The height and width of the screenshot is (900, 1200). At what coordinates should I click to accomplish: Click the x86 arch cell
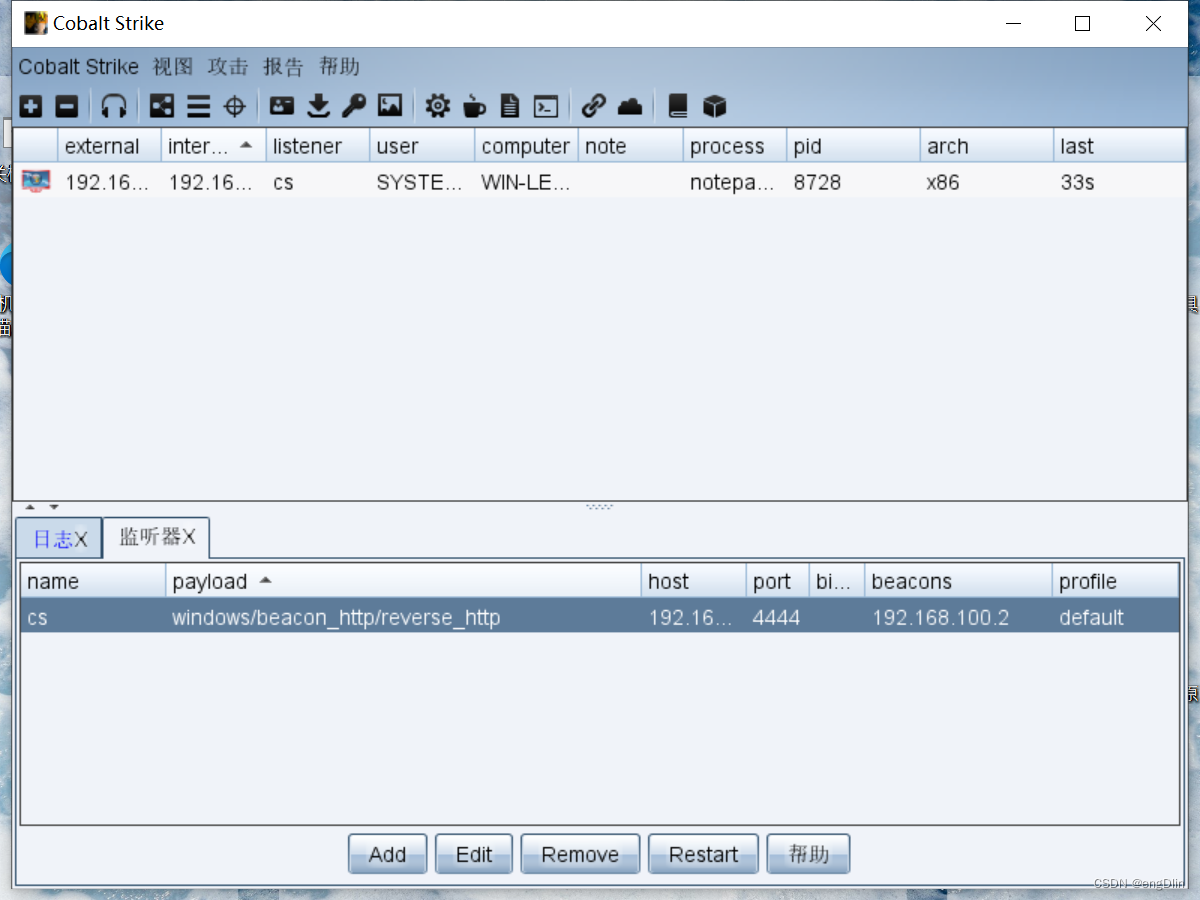[987, 182]
